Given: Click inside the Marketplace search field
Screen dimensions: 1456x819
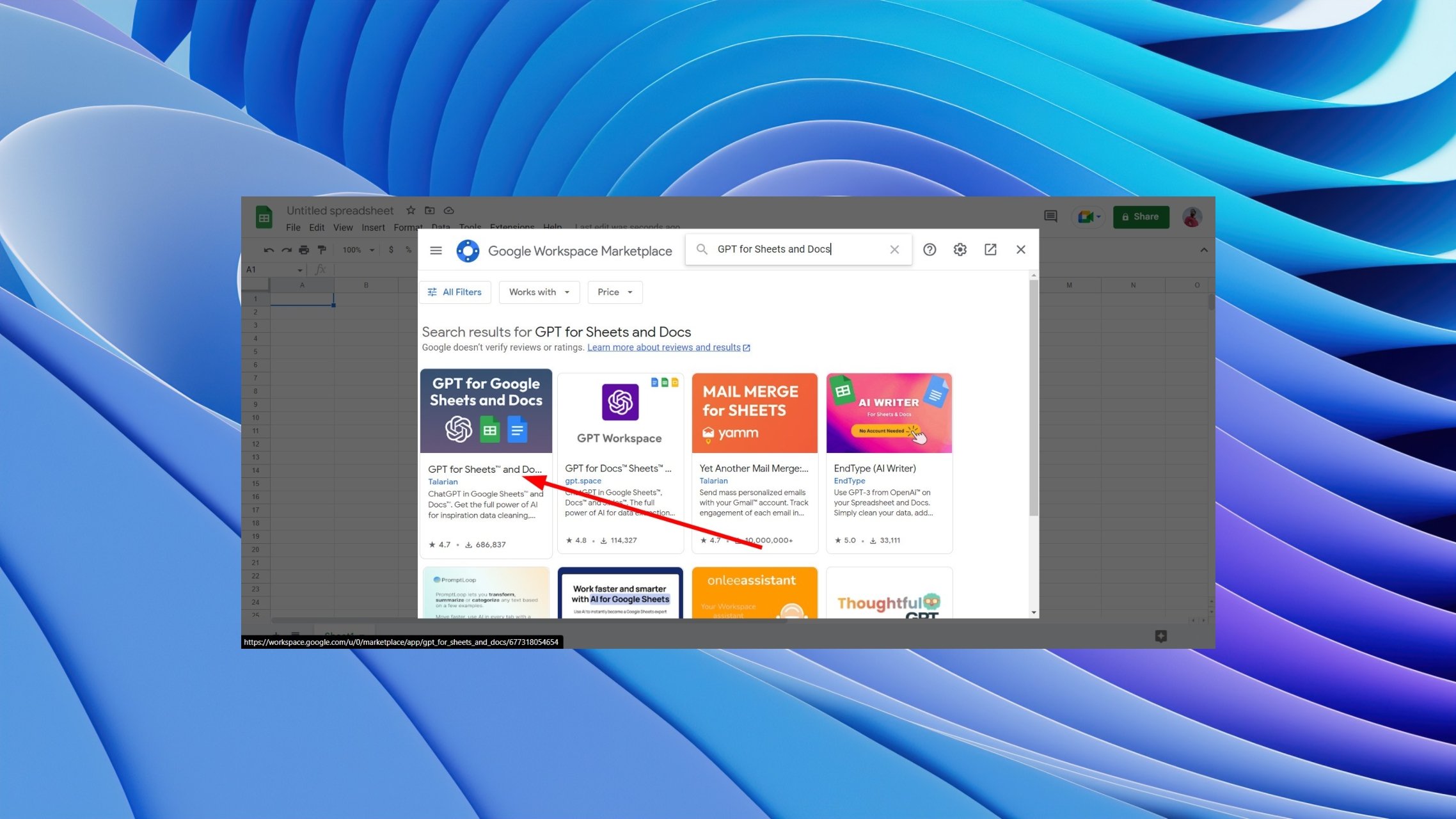Looking at the screenshot, I should coord(798,250).
